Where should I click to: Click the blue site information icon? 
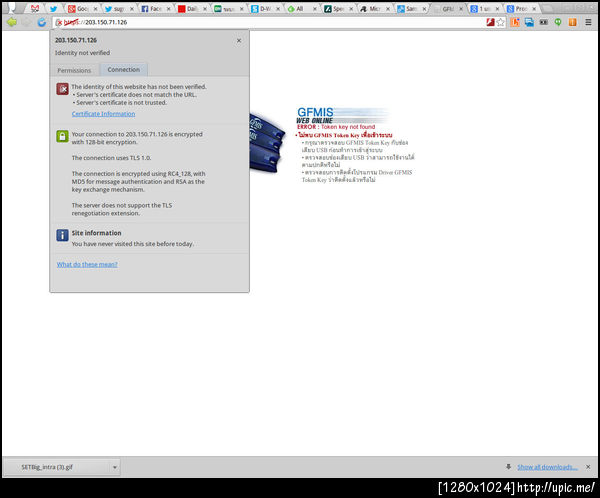62,235
